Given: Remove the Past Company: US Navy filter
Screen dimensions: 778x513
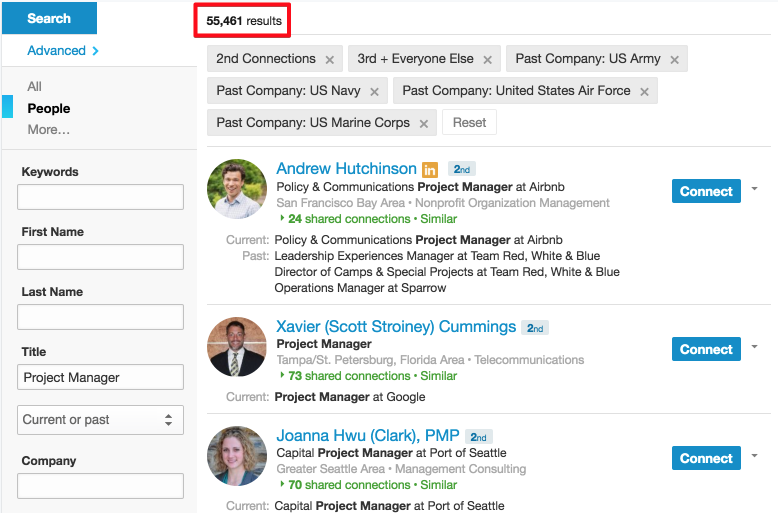Looking at the screenshot, I should pyautogui.click(x=374, y=92).
